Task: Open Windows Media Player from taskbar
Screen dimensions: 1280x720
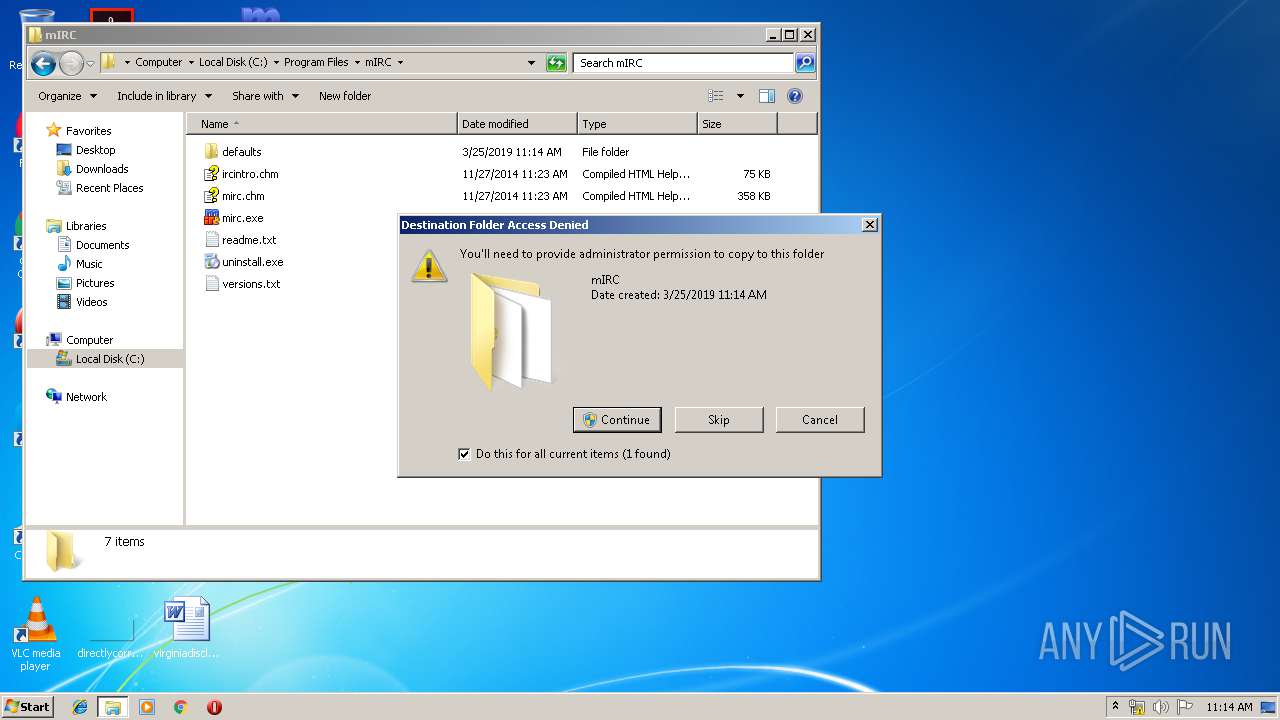Action: [x=147, y=707]
